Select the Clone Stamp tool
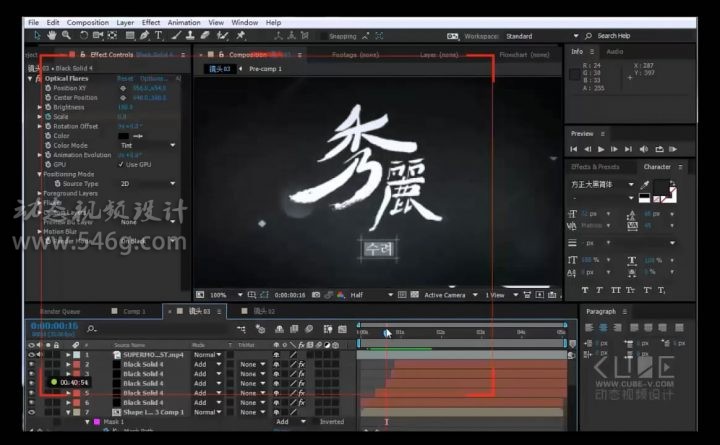The height and width of the screenshot is (445, 720). click(x=189, y=36)
